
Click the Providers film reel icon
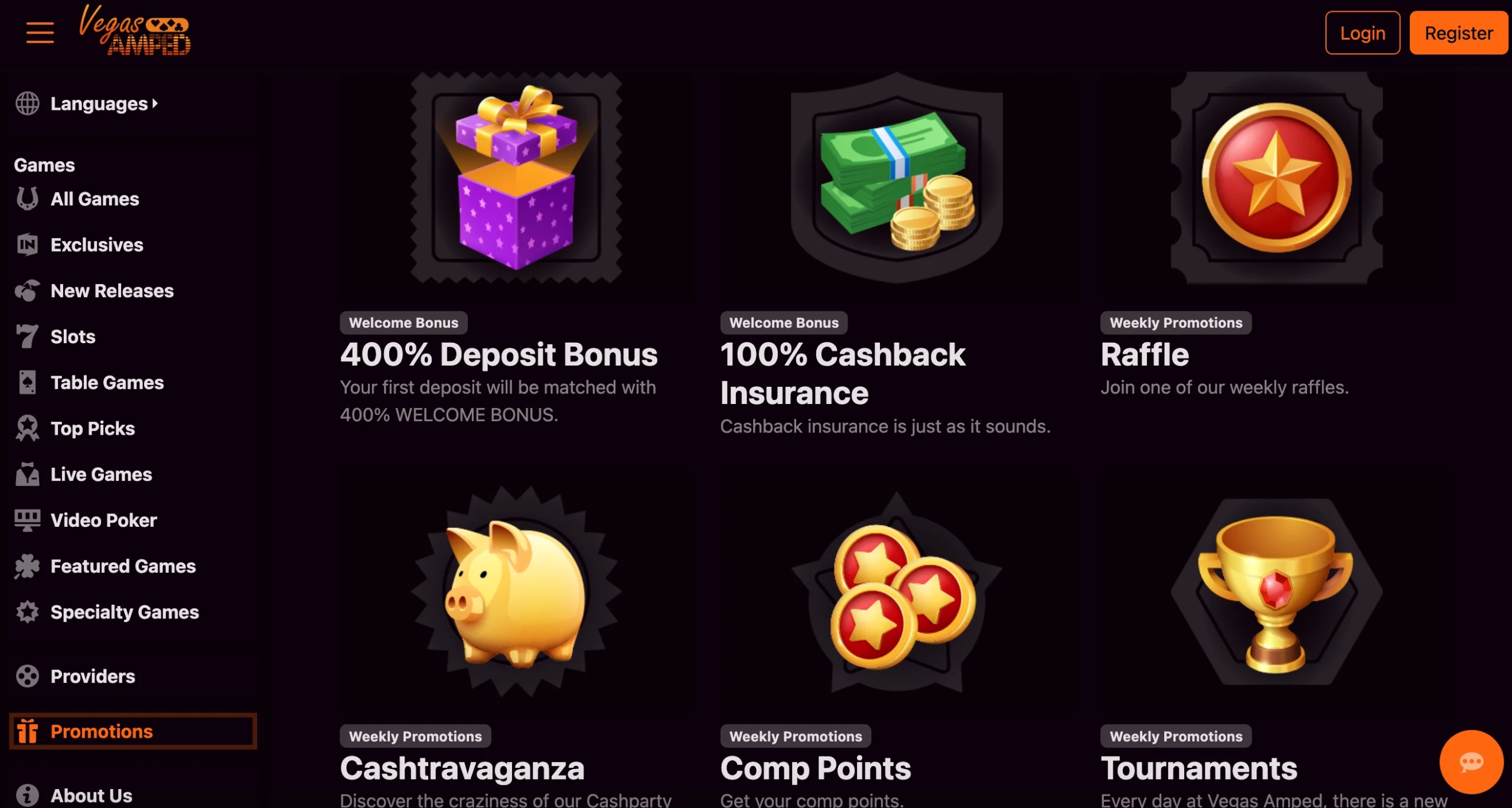pos(27,676)
